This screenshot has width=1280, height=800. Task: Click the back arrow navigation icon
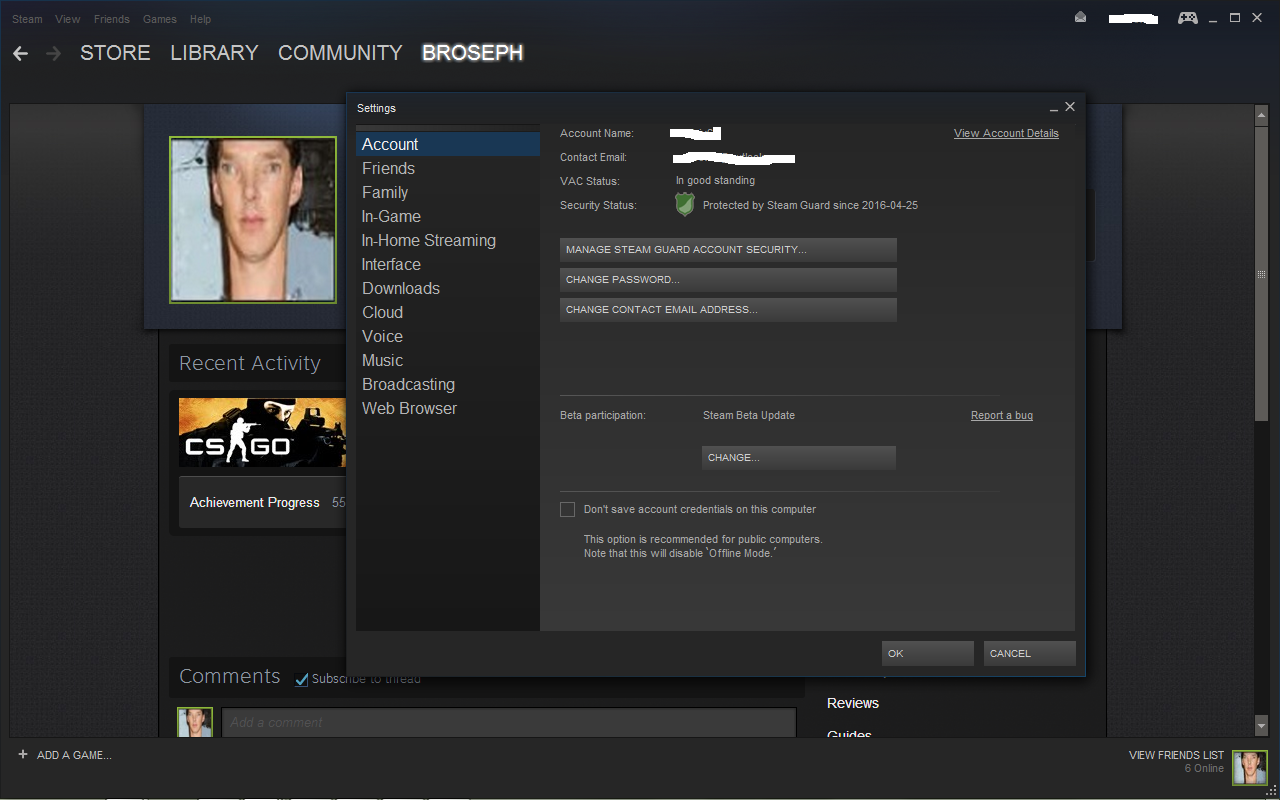pos(21,53)
